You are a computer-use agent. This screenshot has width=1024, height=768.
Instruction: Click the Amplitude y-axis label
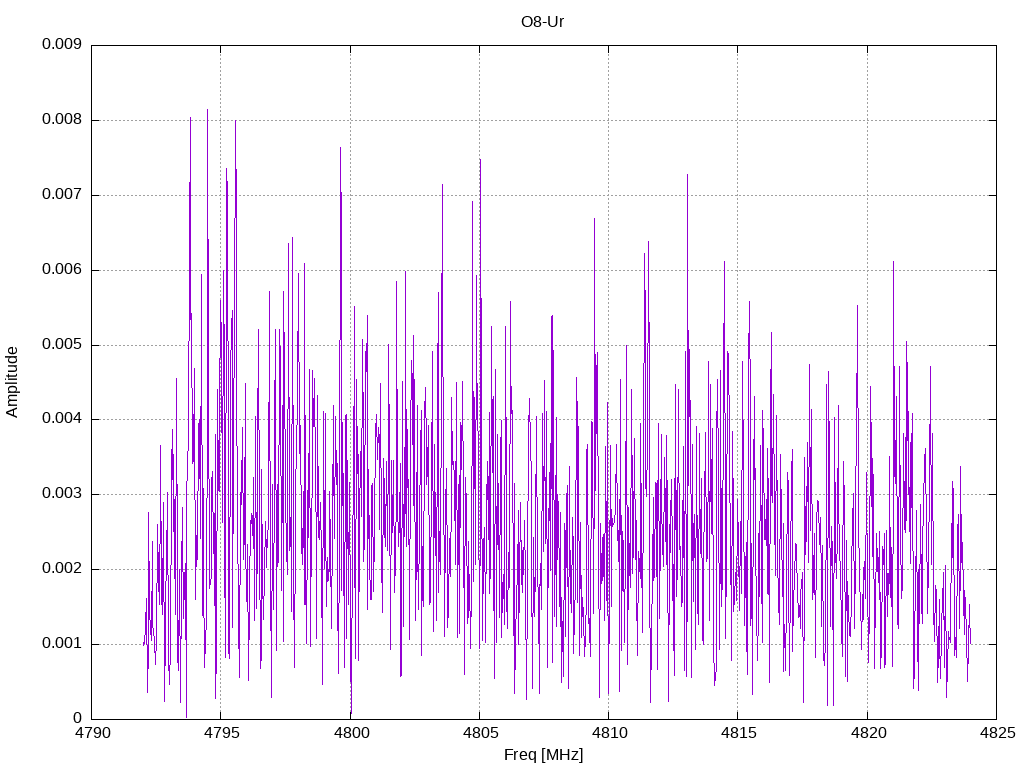12,382
